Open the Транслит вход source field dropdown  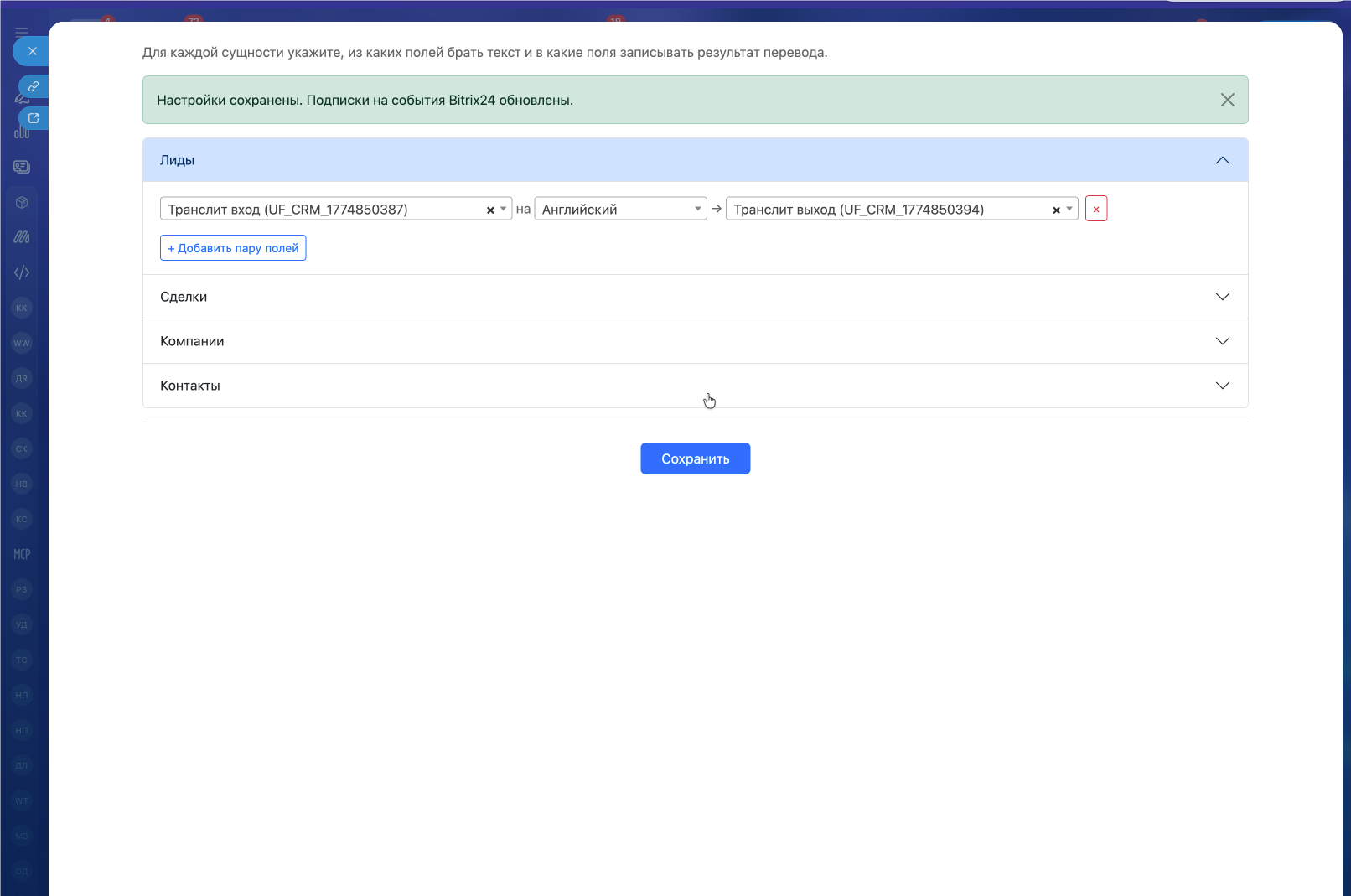[335, 209]
